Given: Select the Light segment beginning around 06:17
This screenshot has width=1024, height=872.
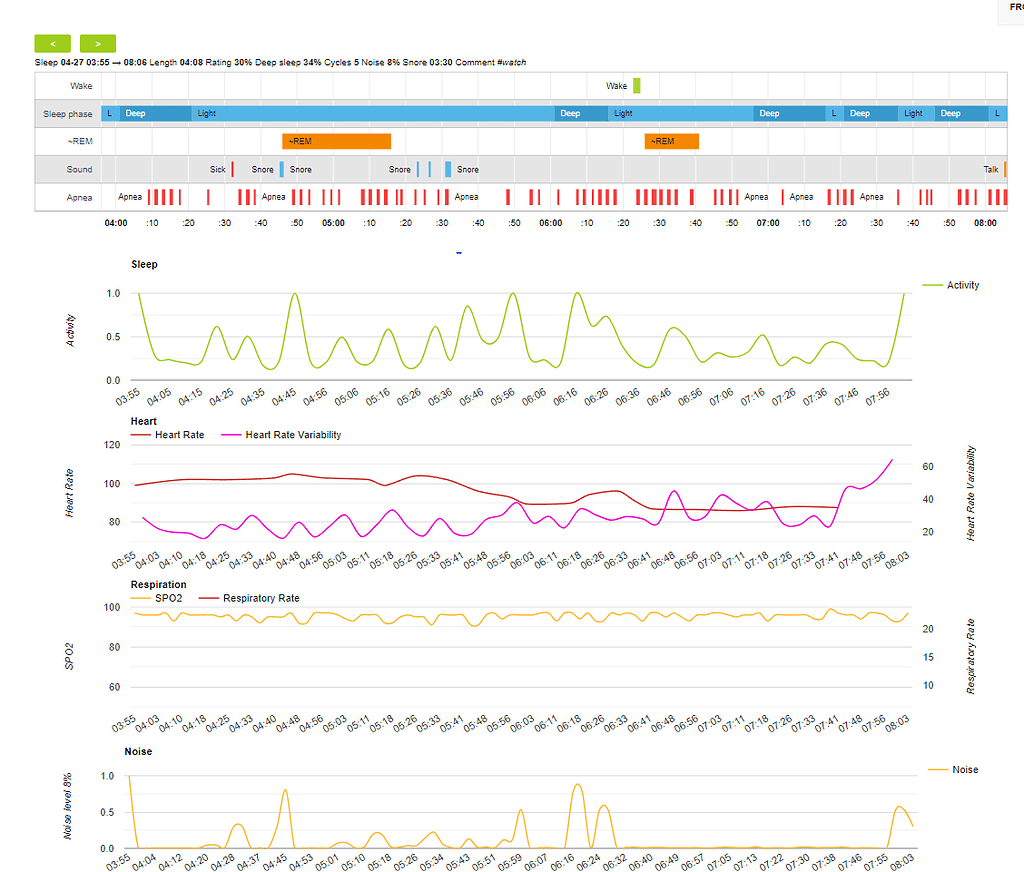Looking at the screenshot, I should click(x=680, y=114).
